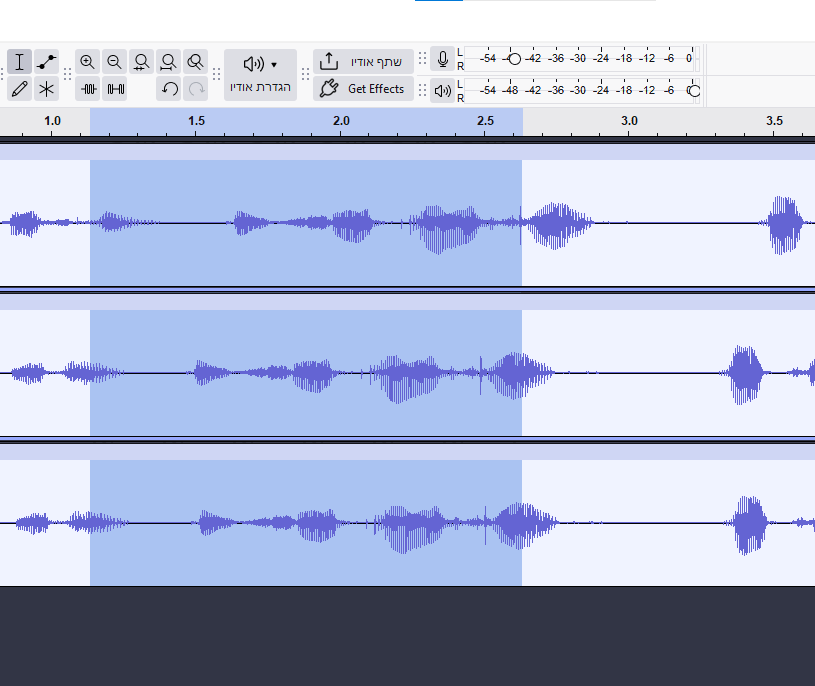
Task: Click the recording level slider knob
Action: click(514, 59)
